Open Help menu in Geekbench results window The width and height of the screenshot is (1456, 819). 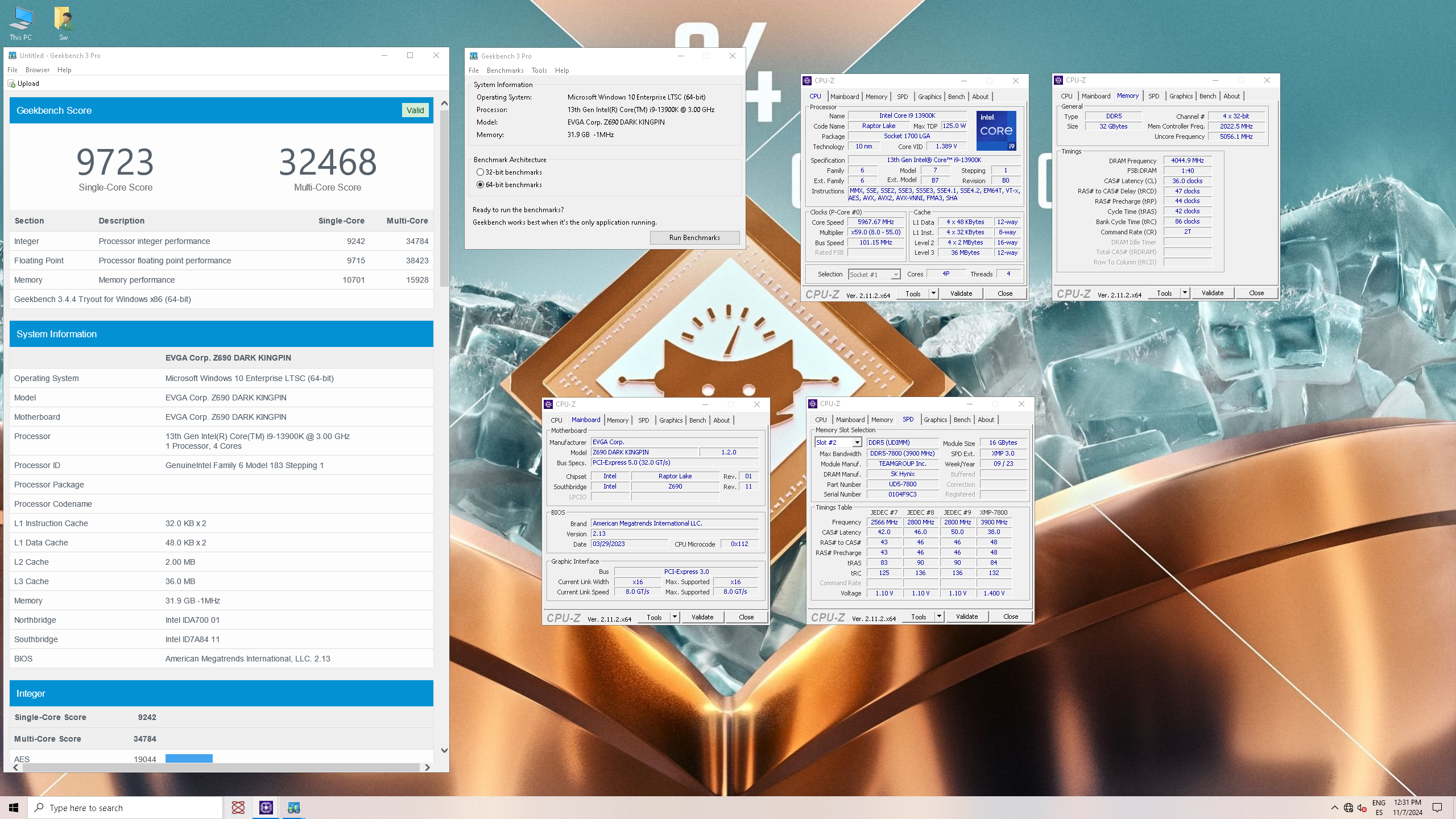64,70
